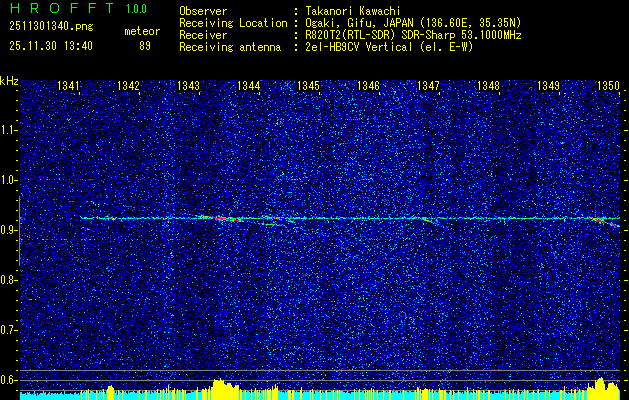This screenshot has width=629, height=400.
Task: Click the date stamp 25.11.30 13:40
Action: pyautogui.click(x=51, y=46)
